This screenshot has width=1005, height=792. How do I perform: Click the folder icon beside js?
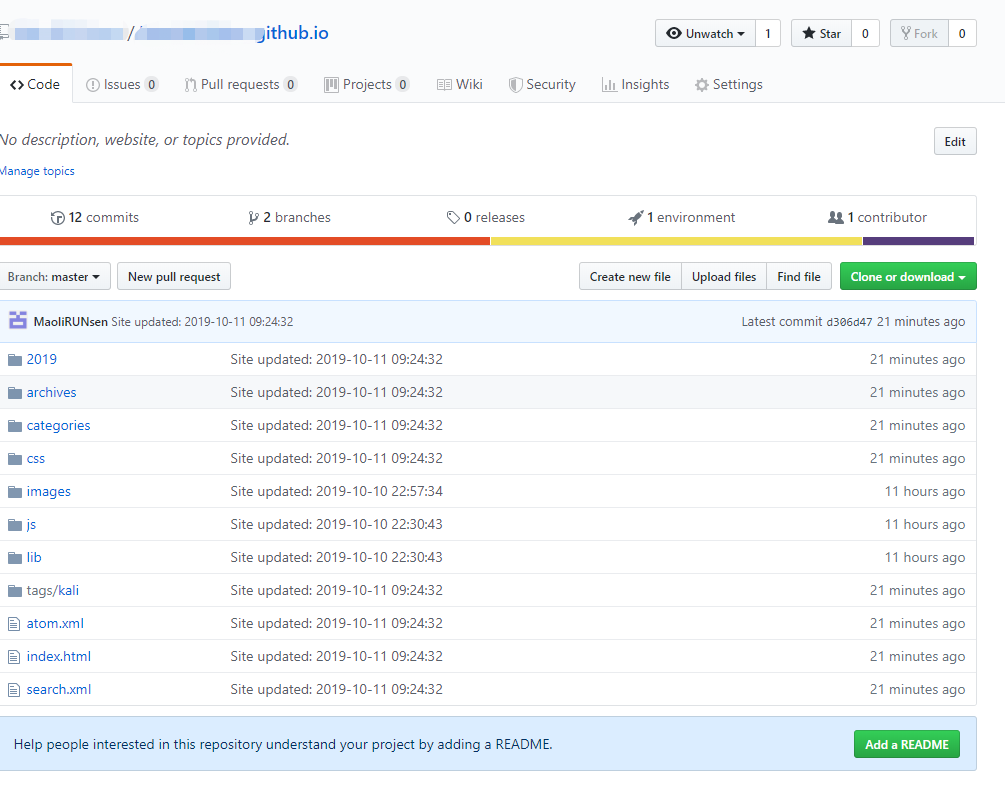15,525
